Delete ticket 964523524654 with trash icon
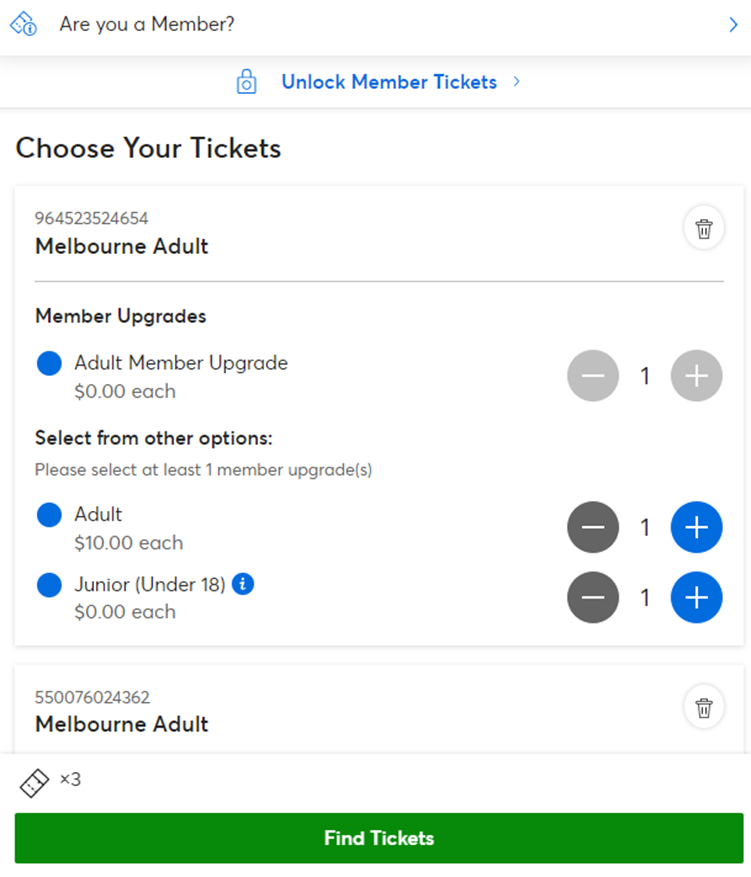This screenshot has height=877, width=751. tap(703, 228)
